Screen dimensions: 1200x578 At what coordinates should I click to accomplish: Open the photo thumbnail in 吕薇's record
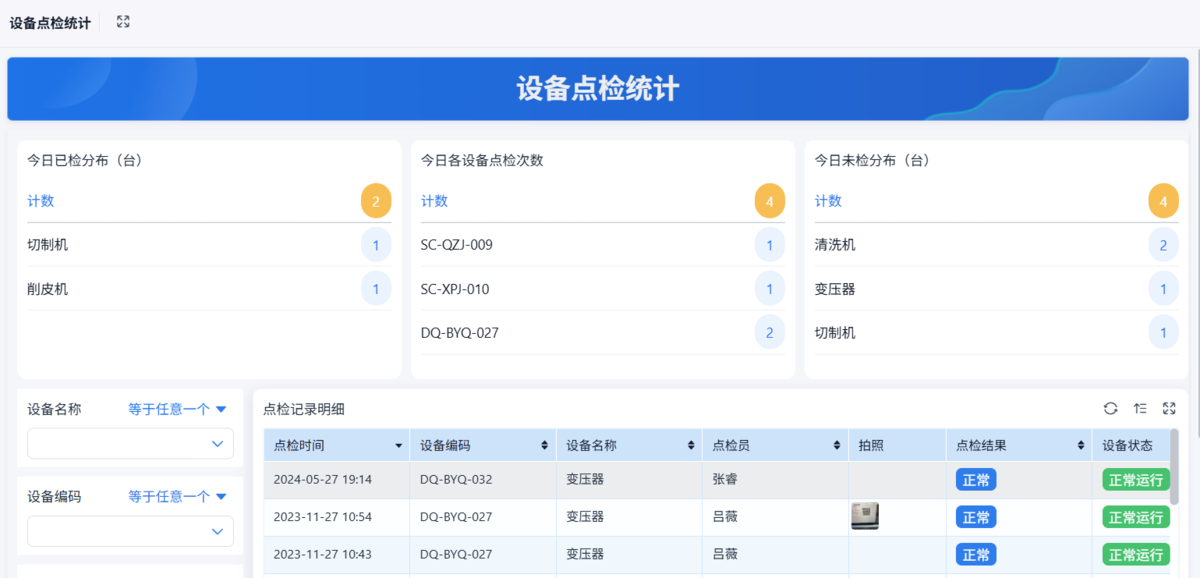tap(864, 516)
